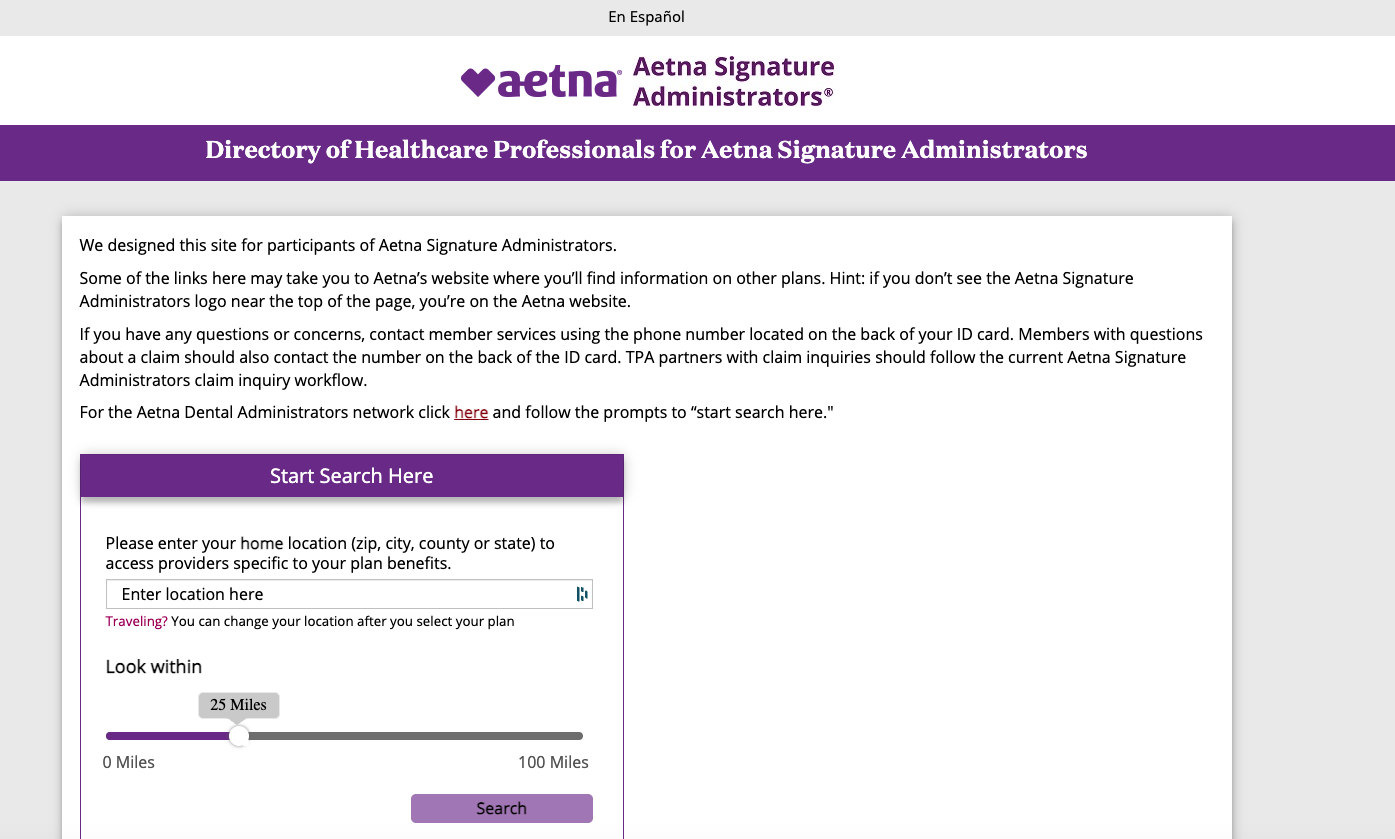Click the Directory of Healthcare Professionals banner
Viewport: 1395px width, 839px height.
pyautogui.click(x=645, y=151)
